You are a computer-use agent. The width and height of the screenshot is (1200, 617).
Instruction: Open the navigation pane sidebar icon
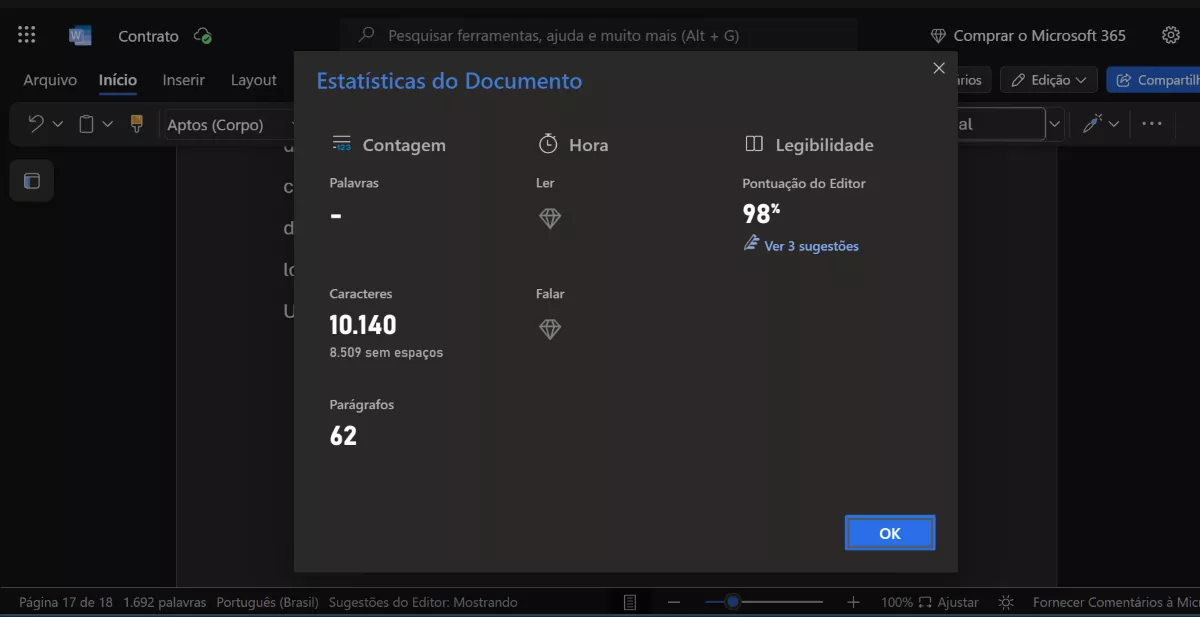[31, 181]
